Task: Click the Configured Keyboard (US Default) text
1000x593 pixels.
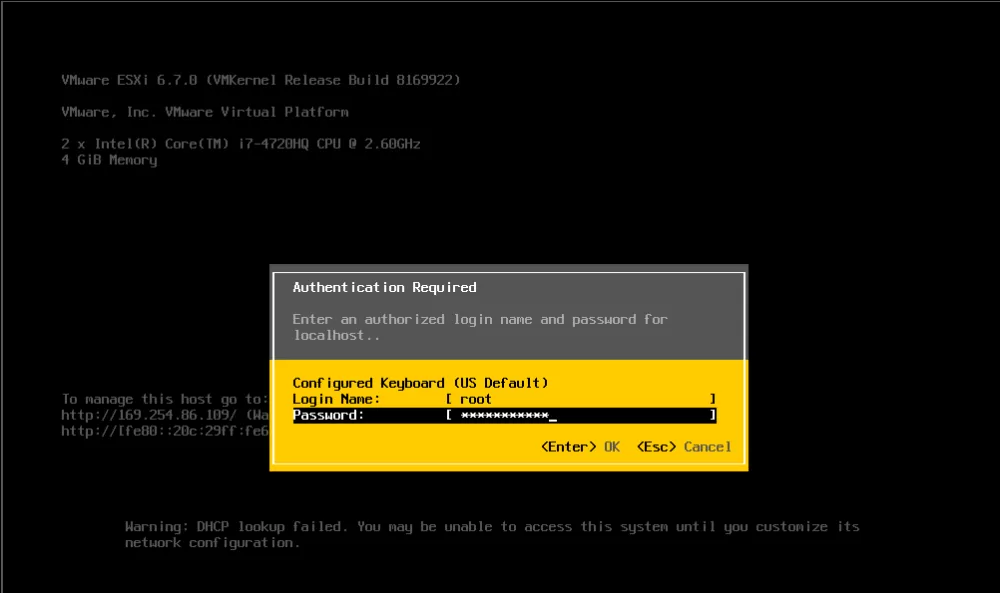Action: click(420, 383)
